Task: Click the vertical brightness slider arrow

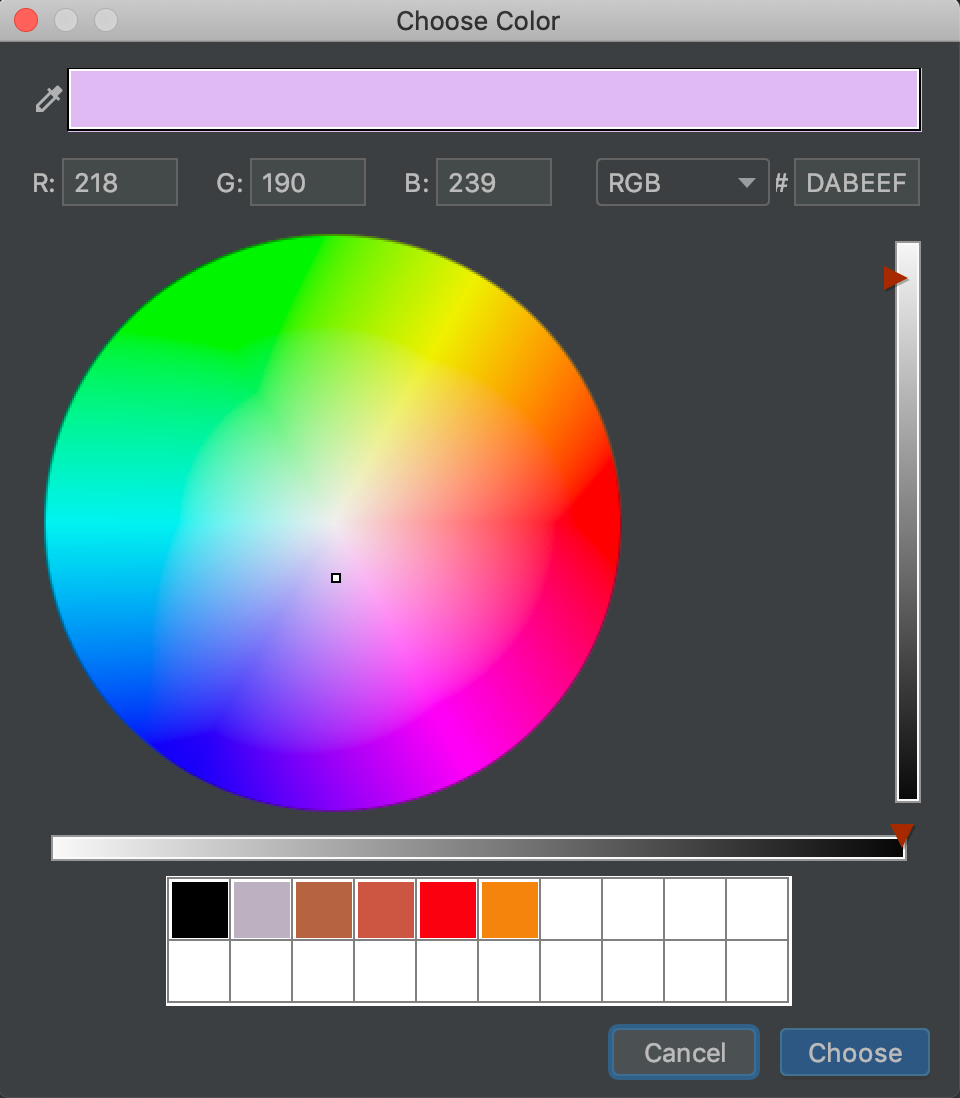Action: (x=897, y=280)
